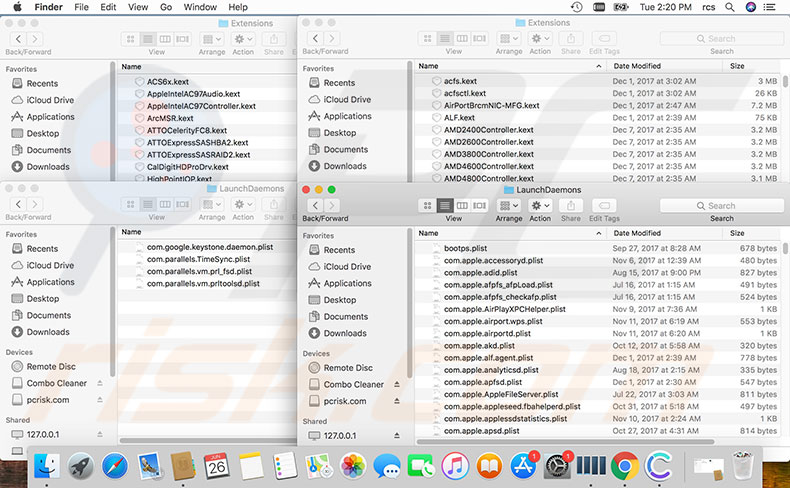The width and height of the screenshot is (790, 488).
Task: Open FaceTime from the Dock
Action: [x=421, y=466]
